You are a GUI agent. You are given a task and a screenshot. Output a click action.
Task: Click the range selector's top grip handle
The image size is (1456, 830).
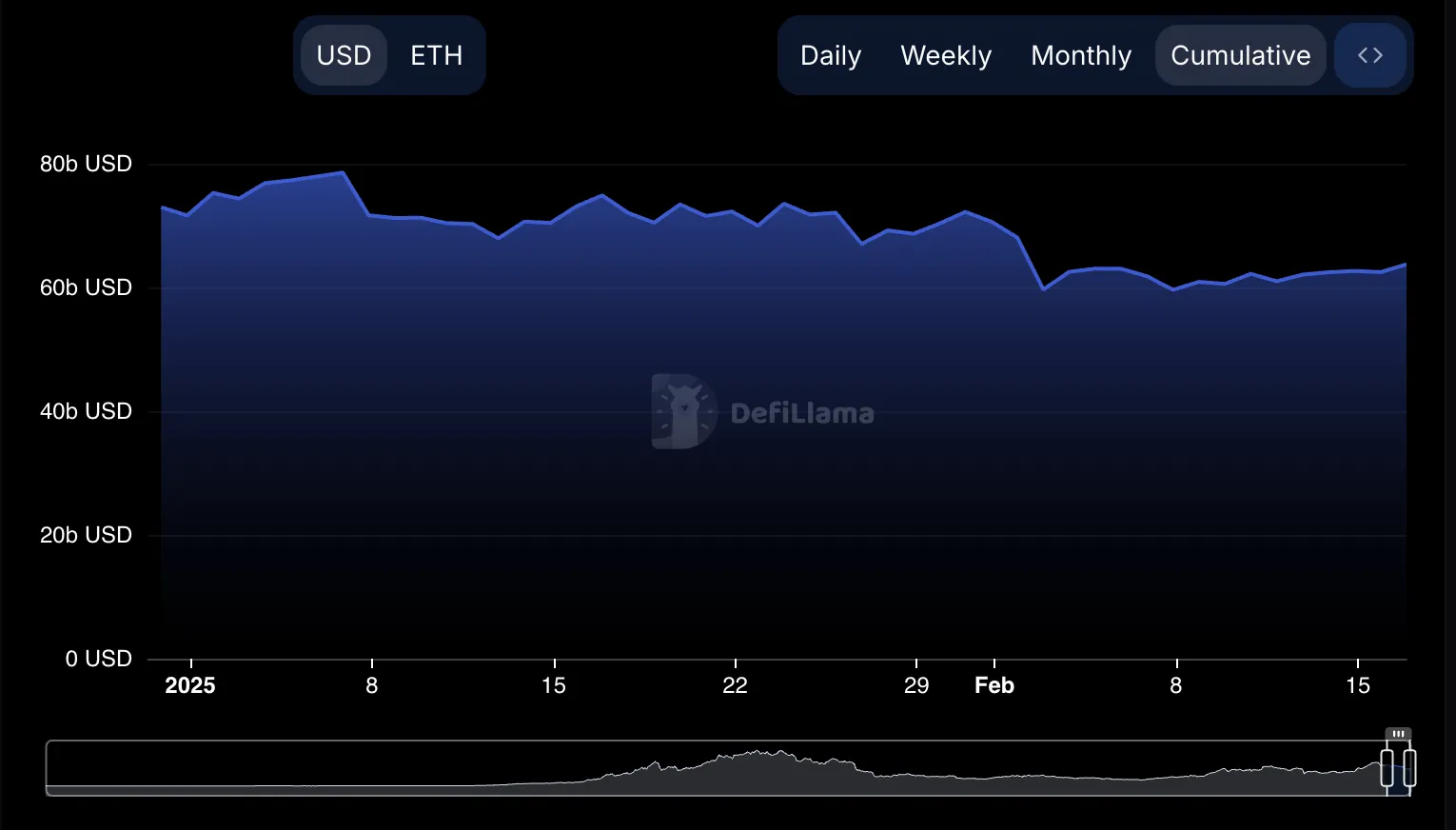pyautogui.click(x=1398, y=734)
